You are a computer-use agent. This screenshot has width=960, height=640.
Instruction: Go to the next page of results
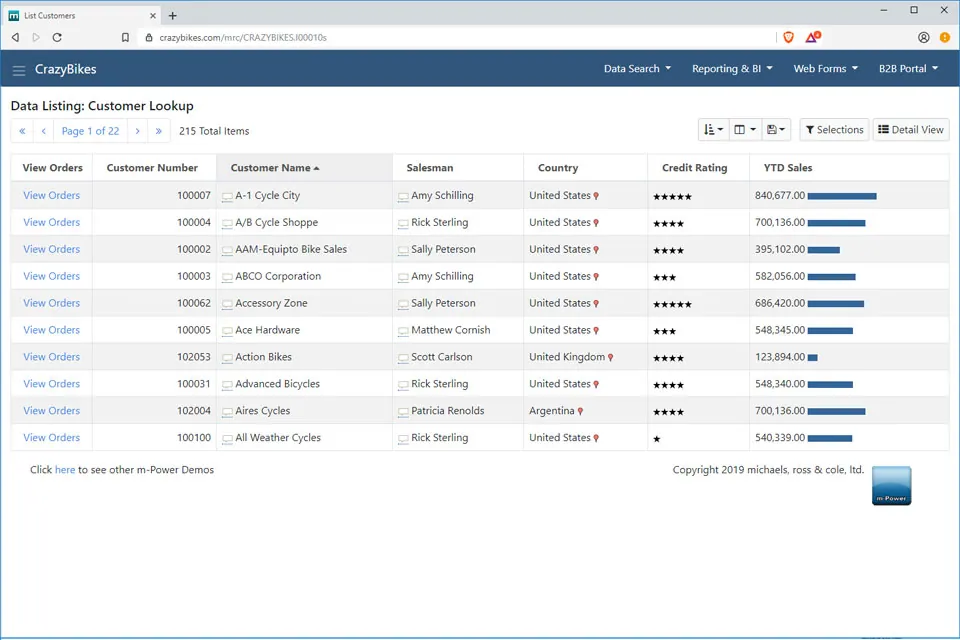[x=138, y=131]
